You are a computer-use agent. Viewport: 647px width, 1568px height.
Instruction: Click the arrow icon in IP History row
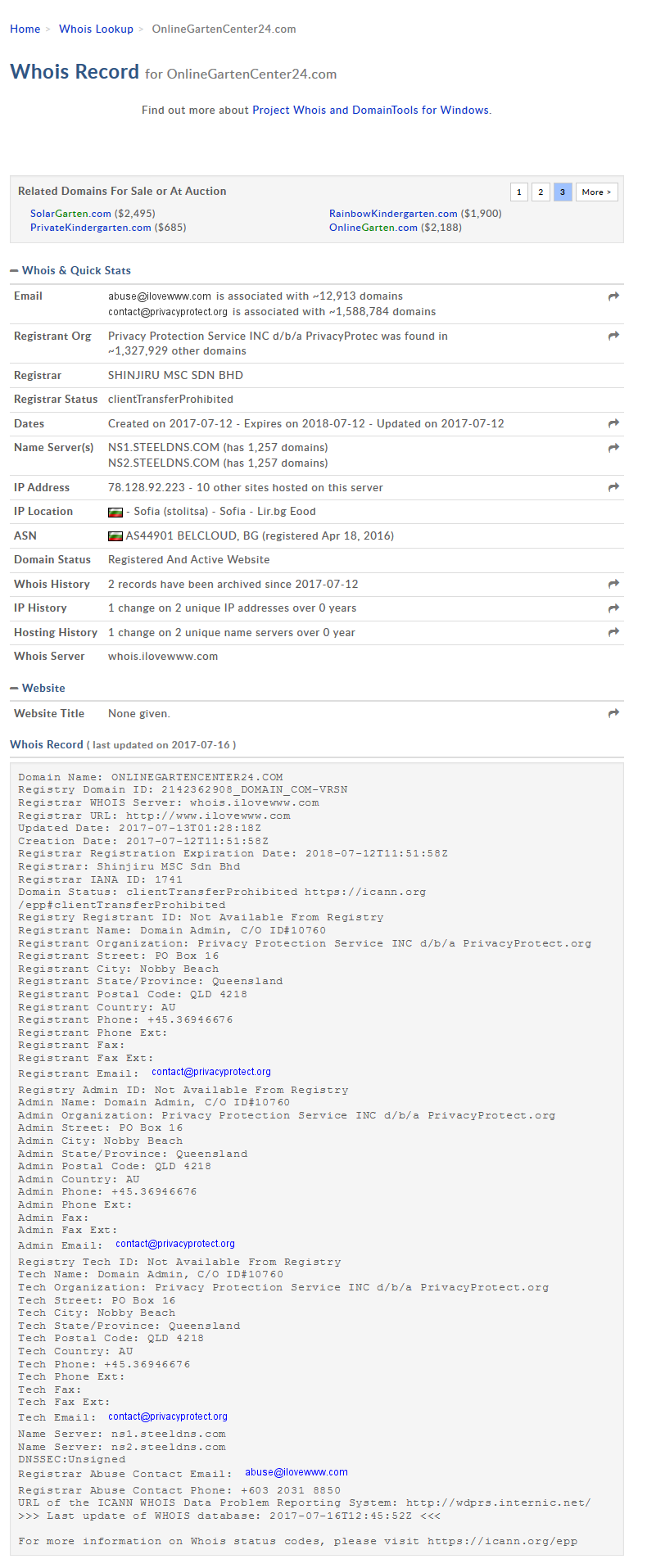tap(613, 608)
